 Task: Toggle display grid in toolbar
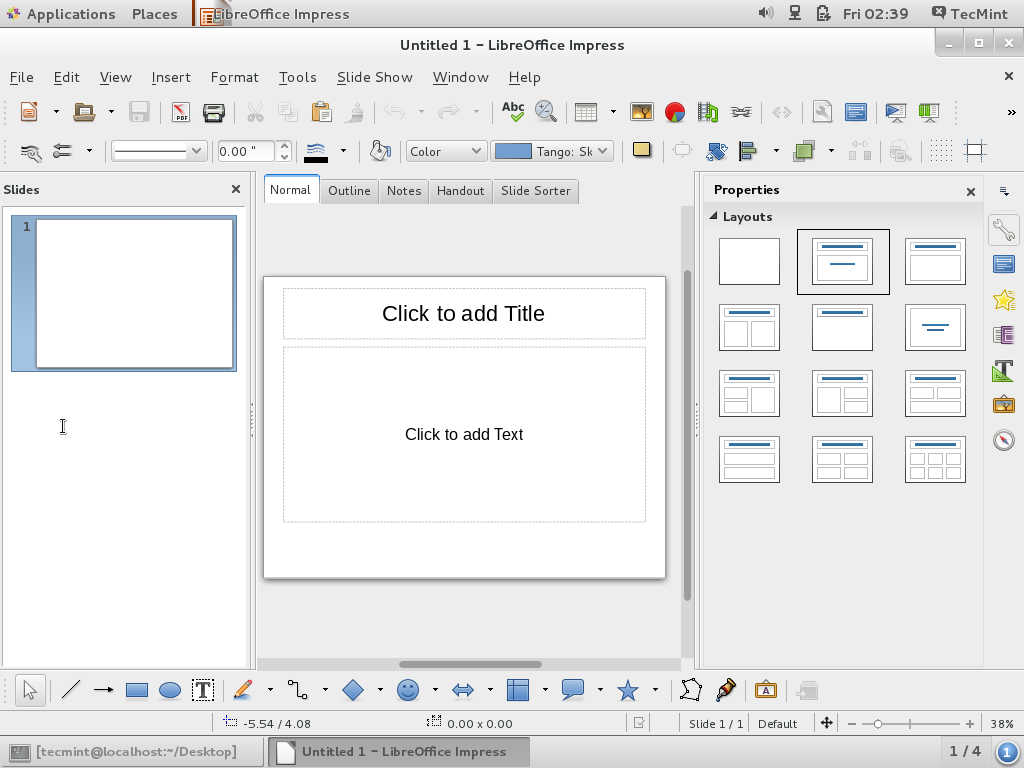[x=941, y=151]
